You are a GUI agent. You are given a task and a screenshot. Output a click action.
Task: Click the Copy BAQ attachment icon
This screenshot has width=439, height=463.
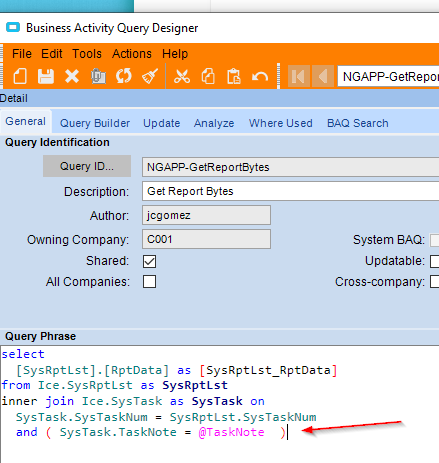point(98,76)
